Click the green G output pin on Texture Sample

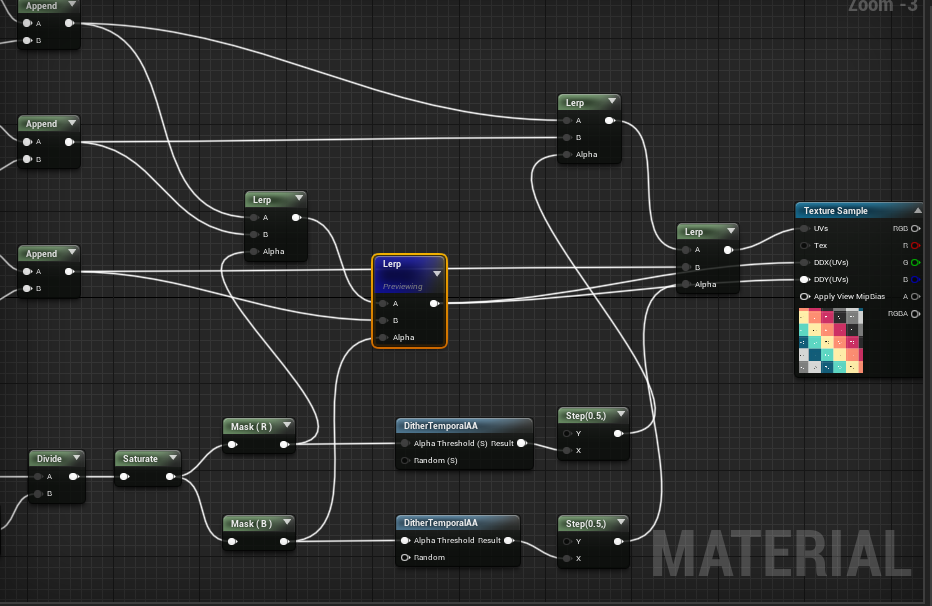click(x=915, y=262)
